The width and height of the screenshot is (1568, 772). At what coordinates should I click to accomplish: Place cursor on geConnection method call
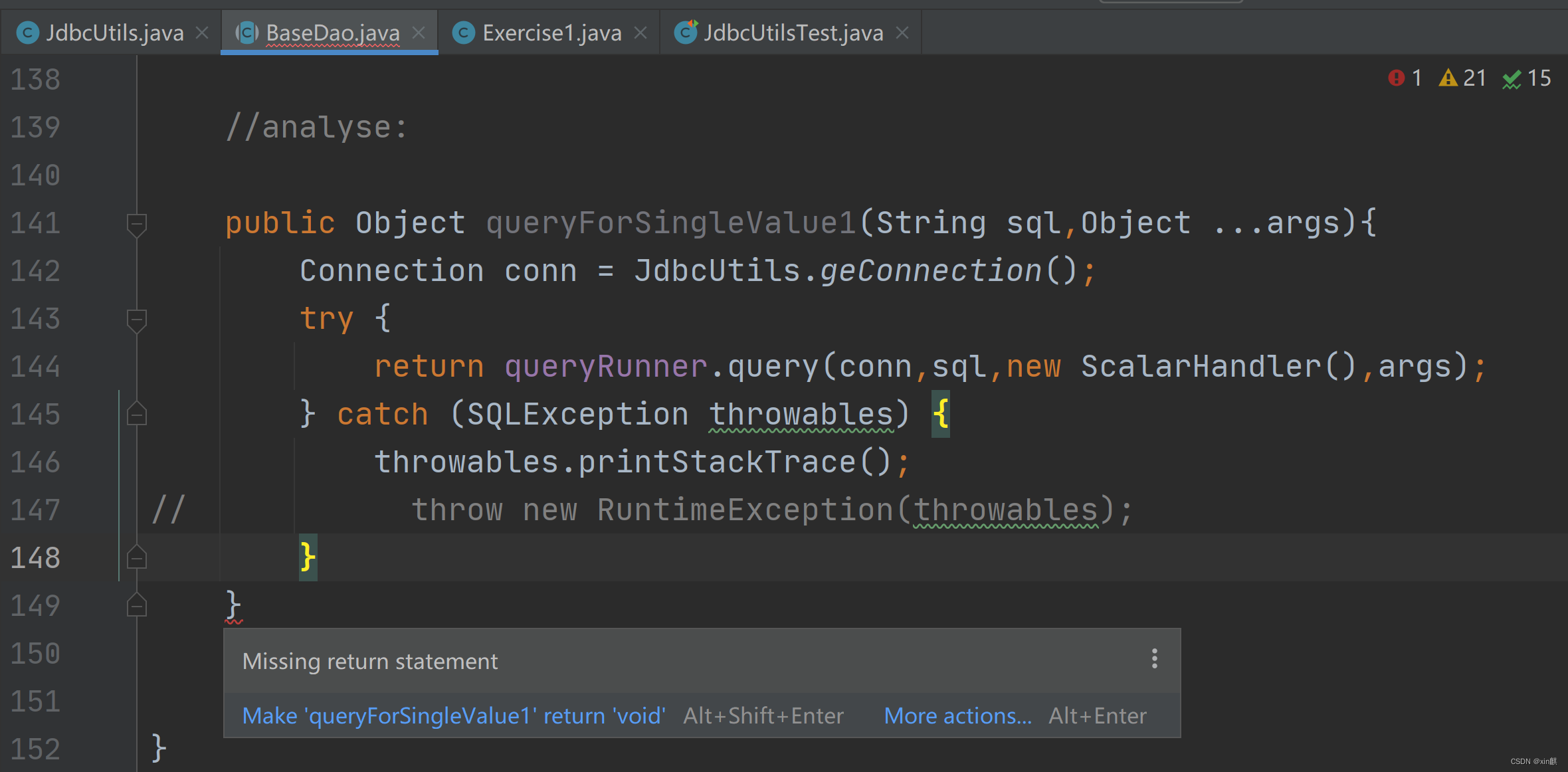coord(930,271)
